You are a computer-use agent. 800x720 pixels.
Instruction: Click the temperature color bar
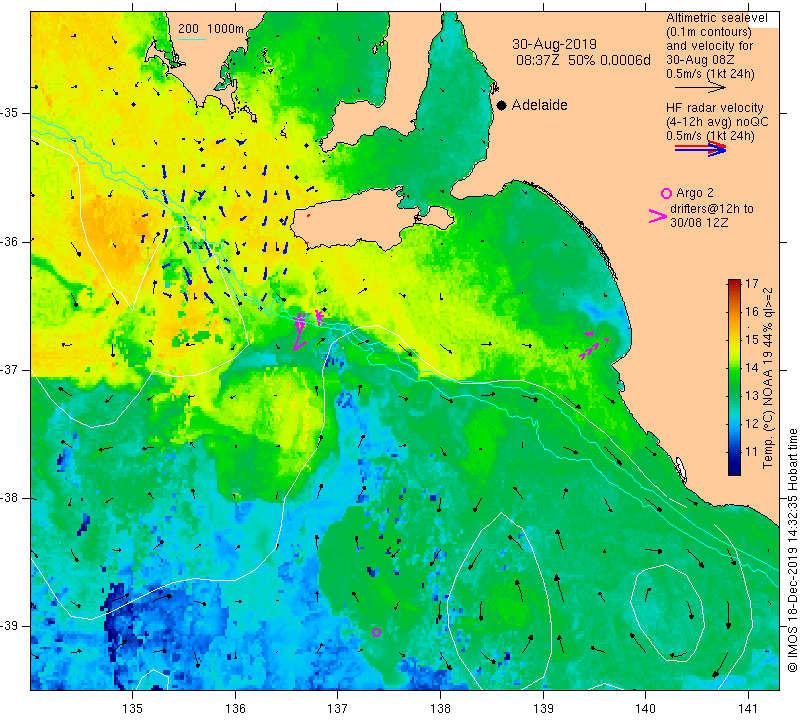point(734,378)
